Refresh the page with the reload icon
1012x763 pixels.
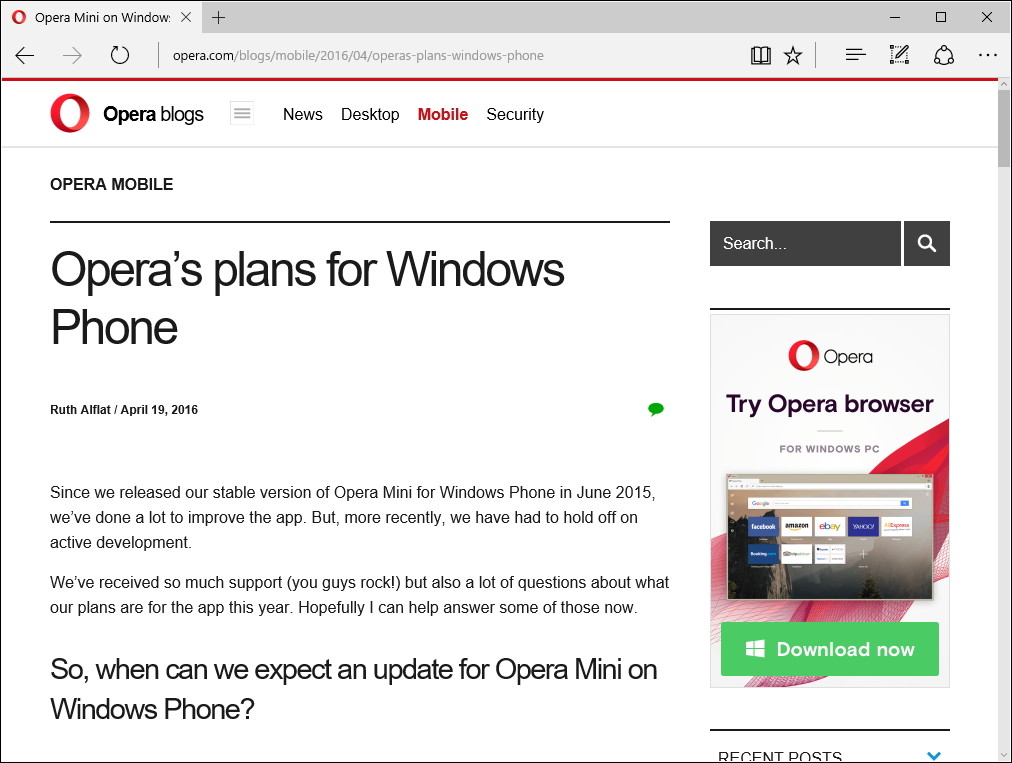pyautogui.click(x=119, y=55)
